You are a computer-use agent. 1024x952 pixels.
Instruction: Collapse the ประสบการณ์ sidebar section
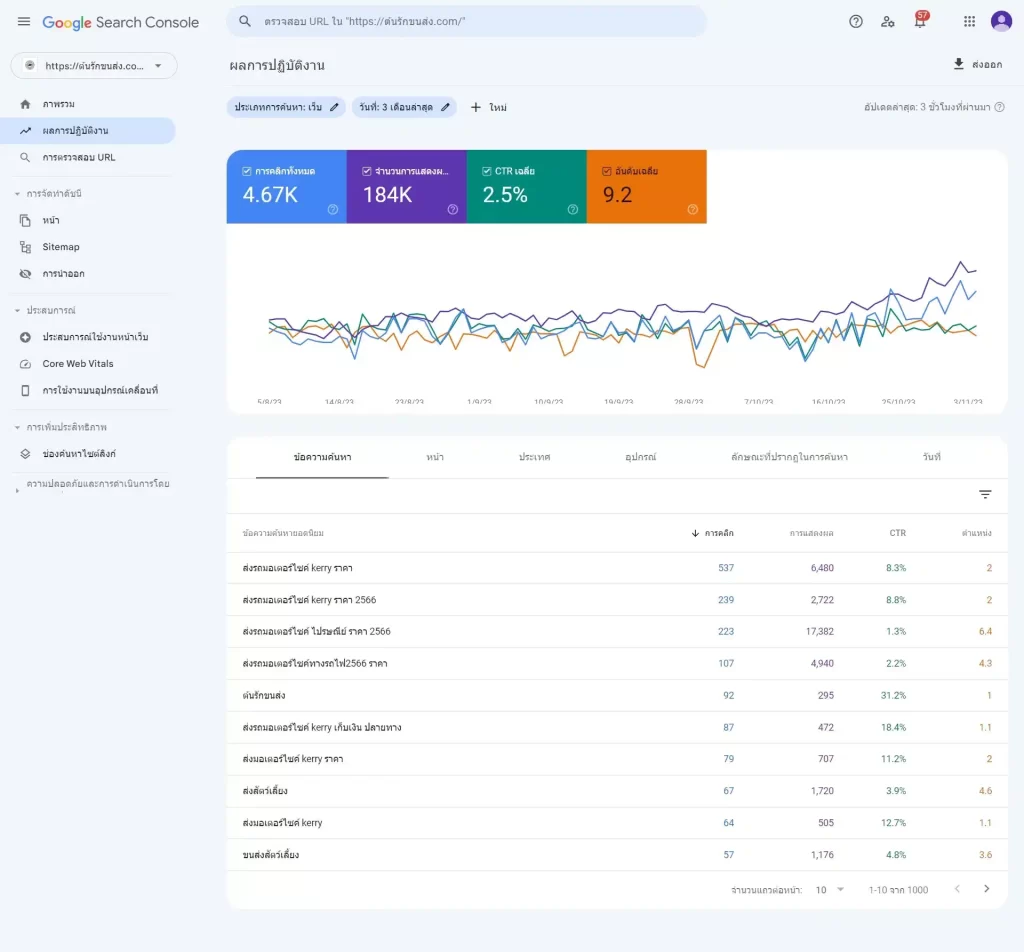pyautogui.click(x=17, y=311)
